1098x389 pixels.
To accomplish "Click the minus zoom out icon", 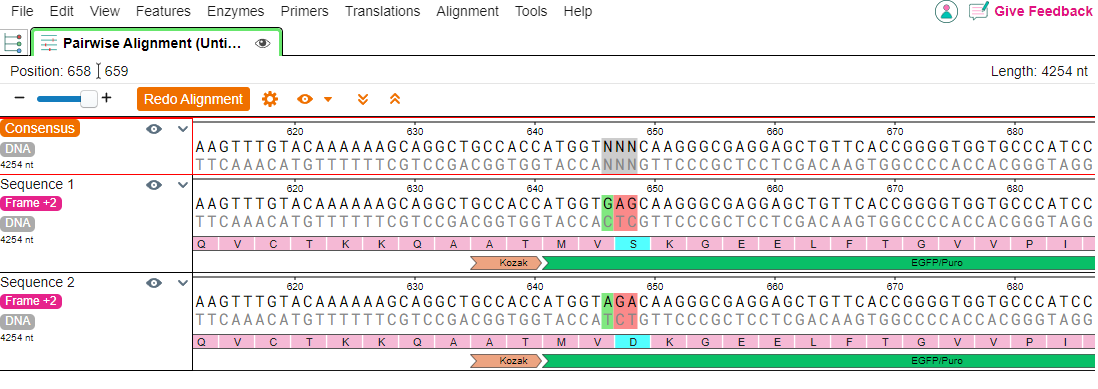I will 19,98.
